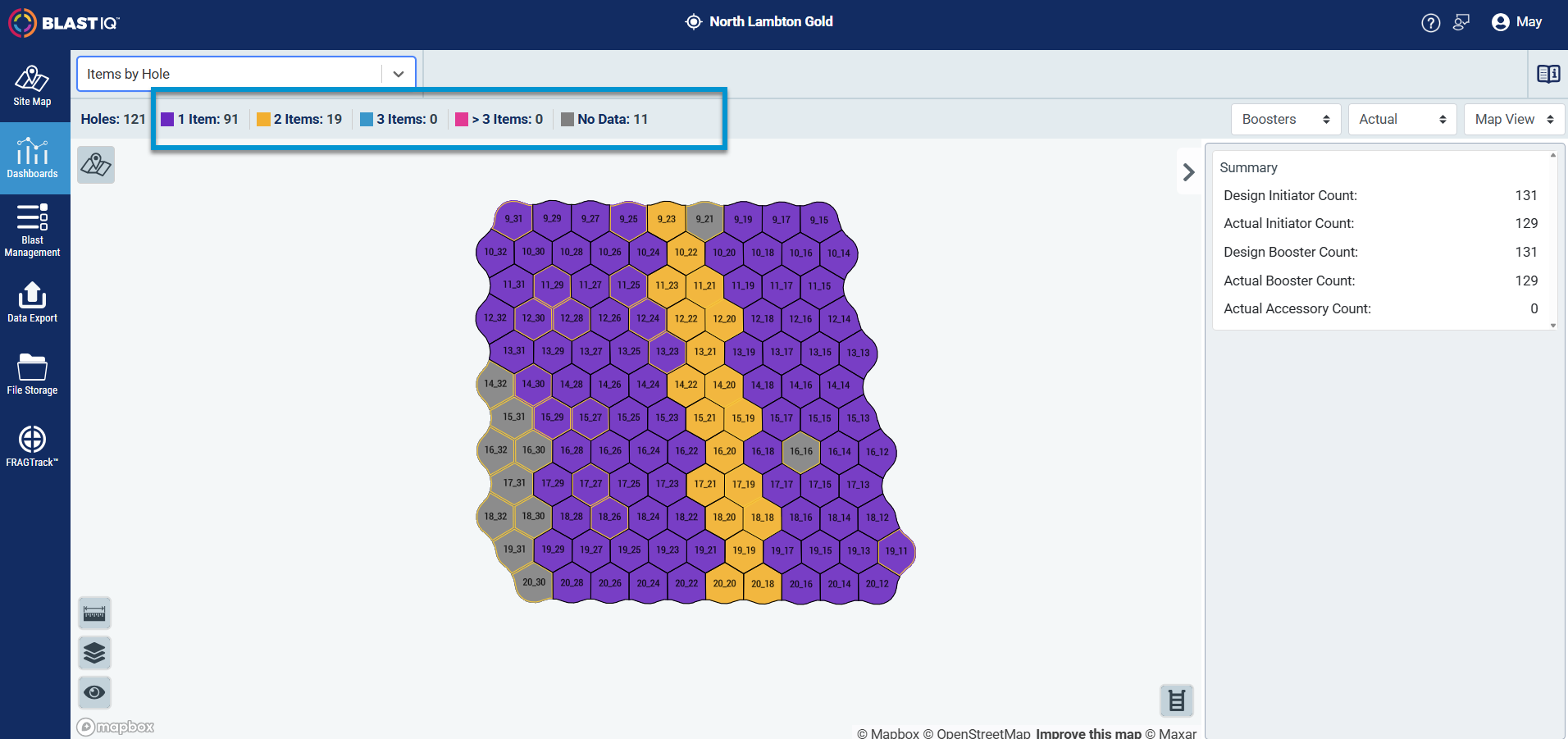
Task: Select hole 9_21 on the map
Action: point(704,219)
